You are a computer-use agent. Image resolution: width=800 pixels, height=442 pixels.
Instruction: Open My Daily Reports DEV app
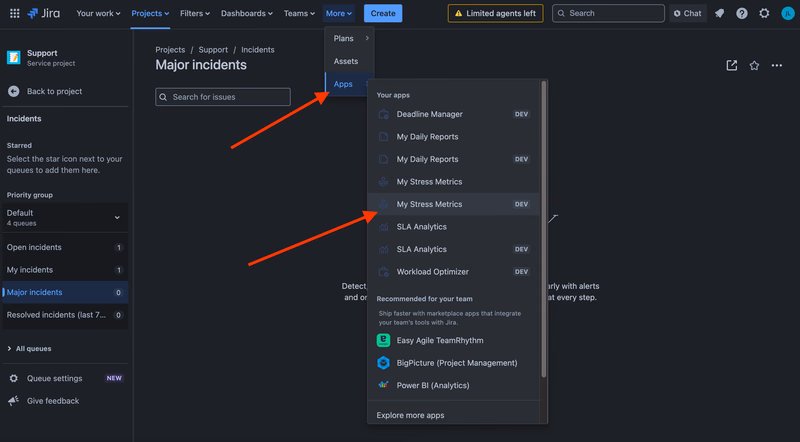tap(454, 159)
